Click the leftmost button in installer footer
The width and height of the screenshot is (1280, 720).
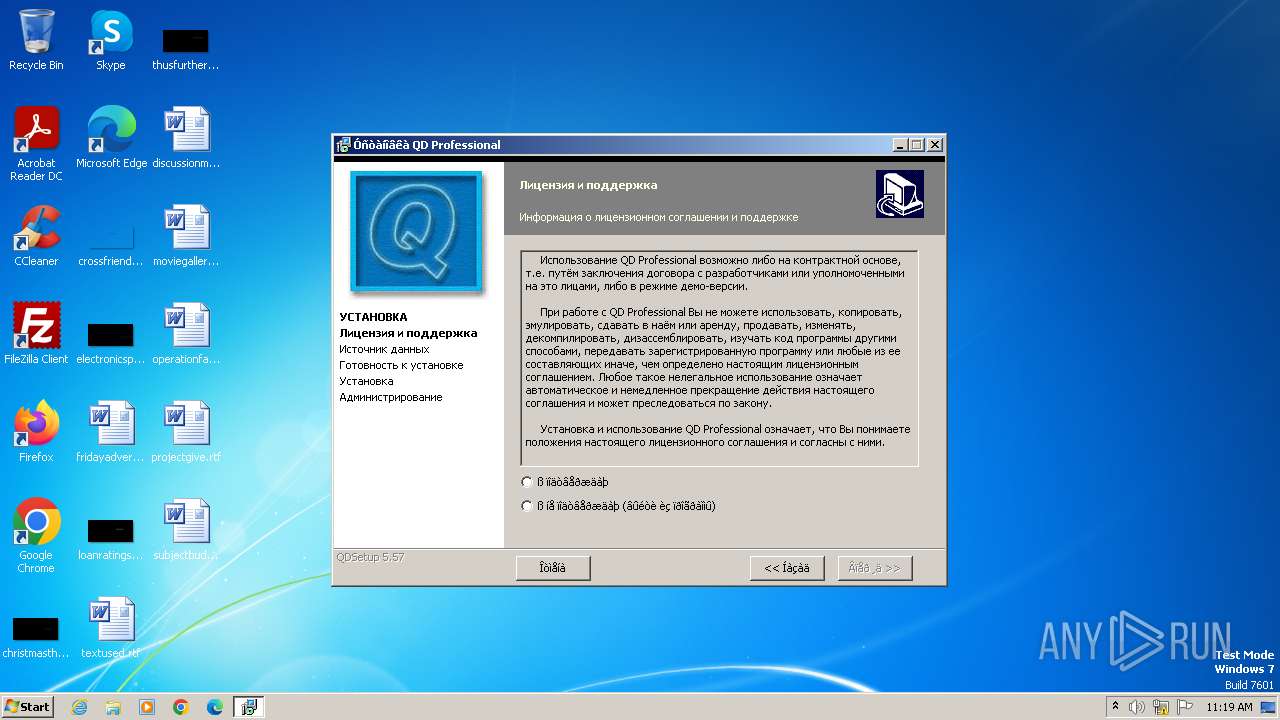[553, 568]
